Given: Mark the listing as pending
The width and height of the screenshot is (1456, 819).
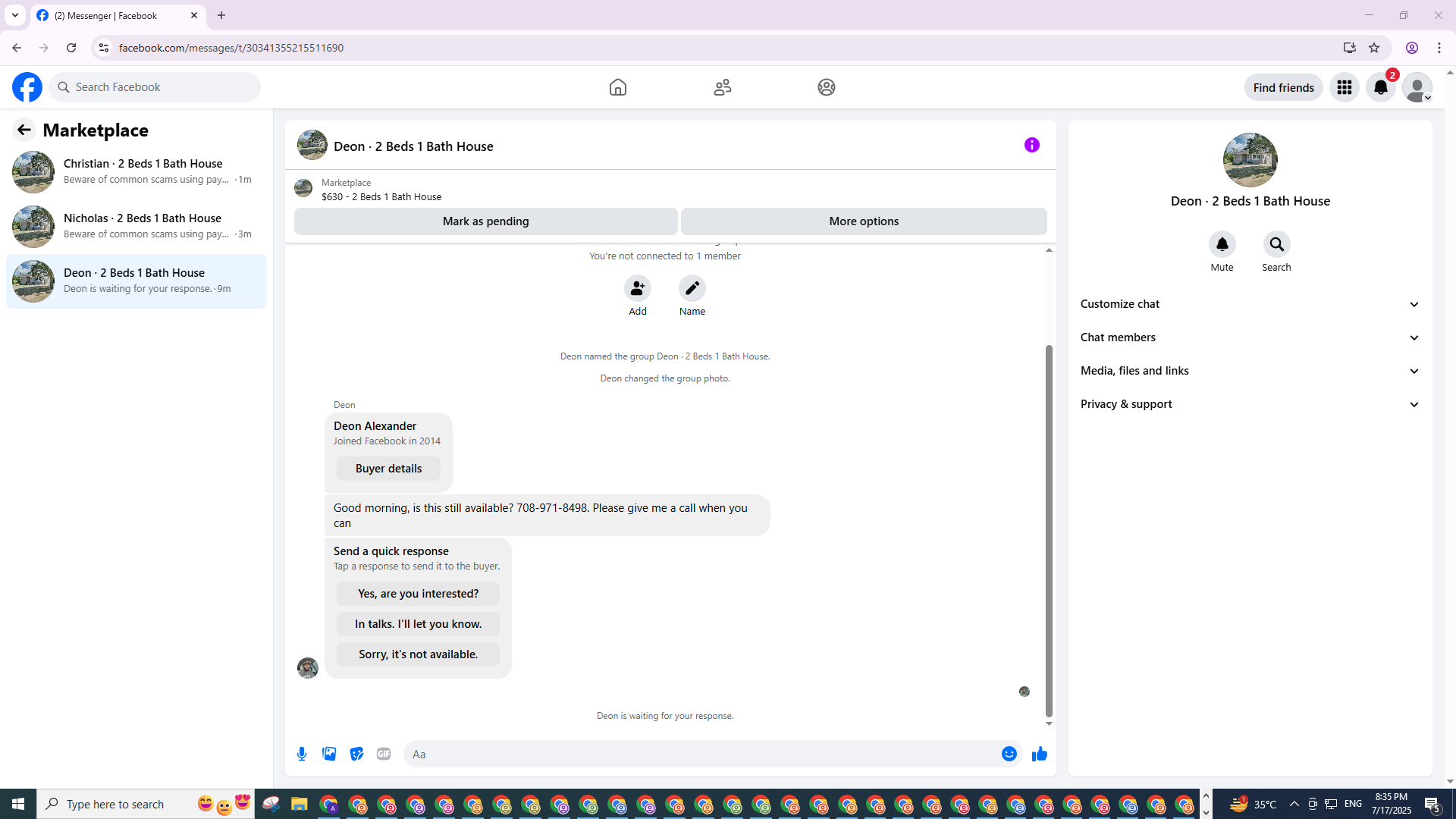Looking at the screenshot, I should pos(485,221).
